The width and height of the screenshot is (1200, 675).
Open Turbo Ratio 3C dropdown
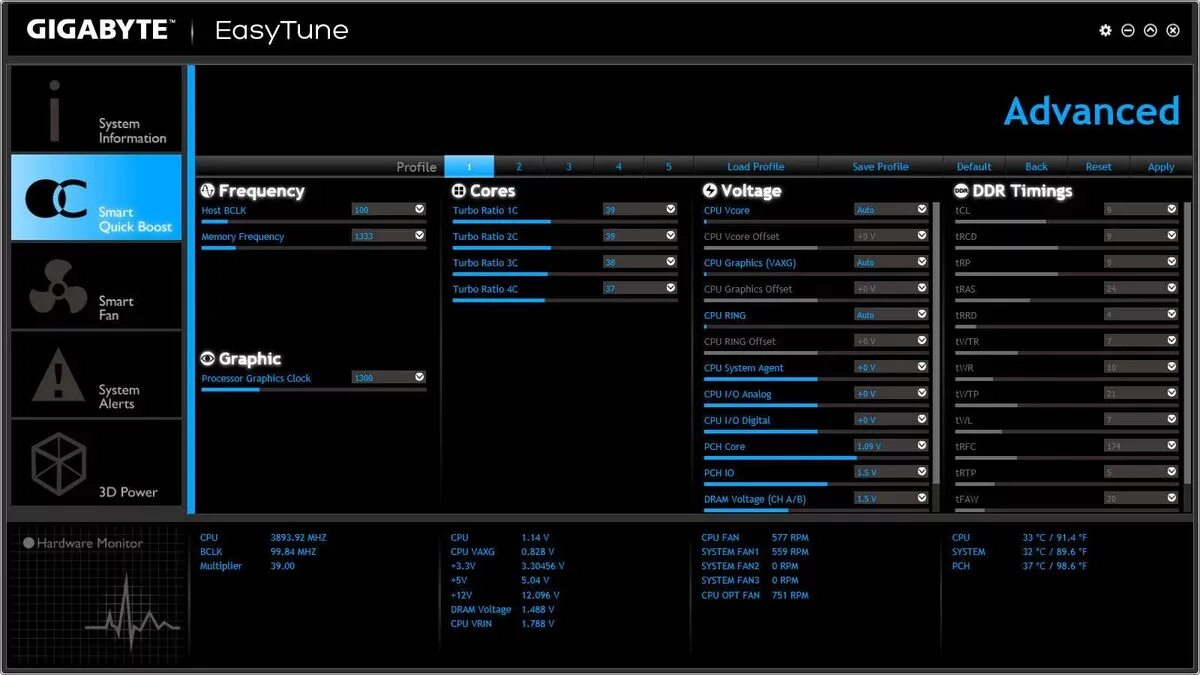coord(640,262)
